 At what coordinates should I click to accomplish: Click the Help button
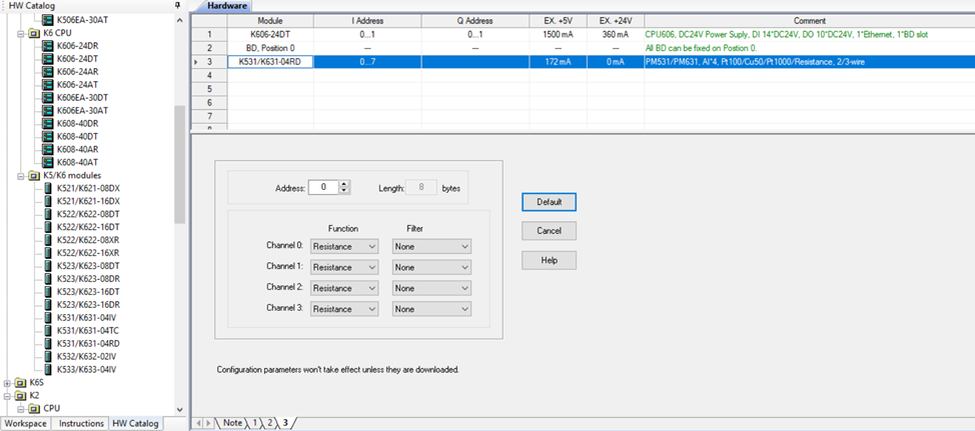click(x=549, y=261)
